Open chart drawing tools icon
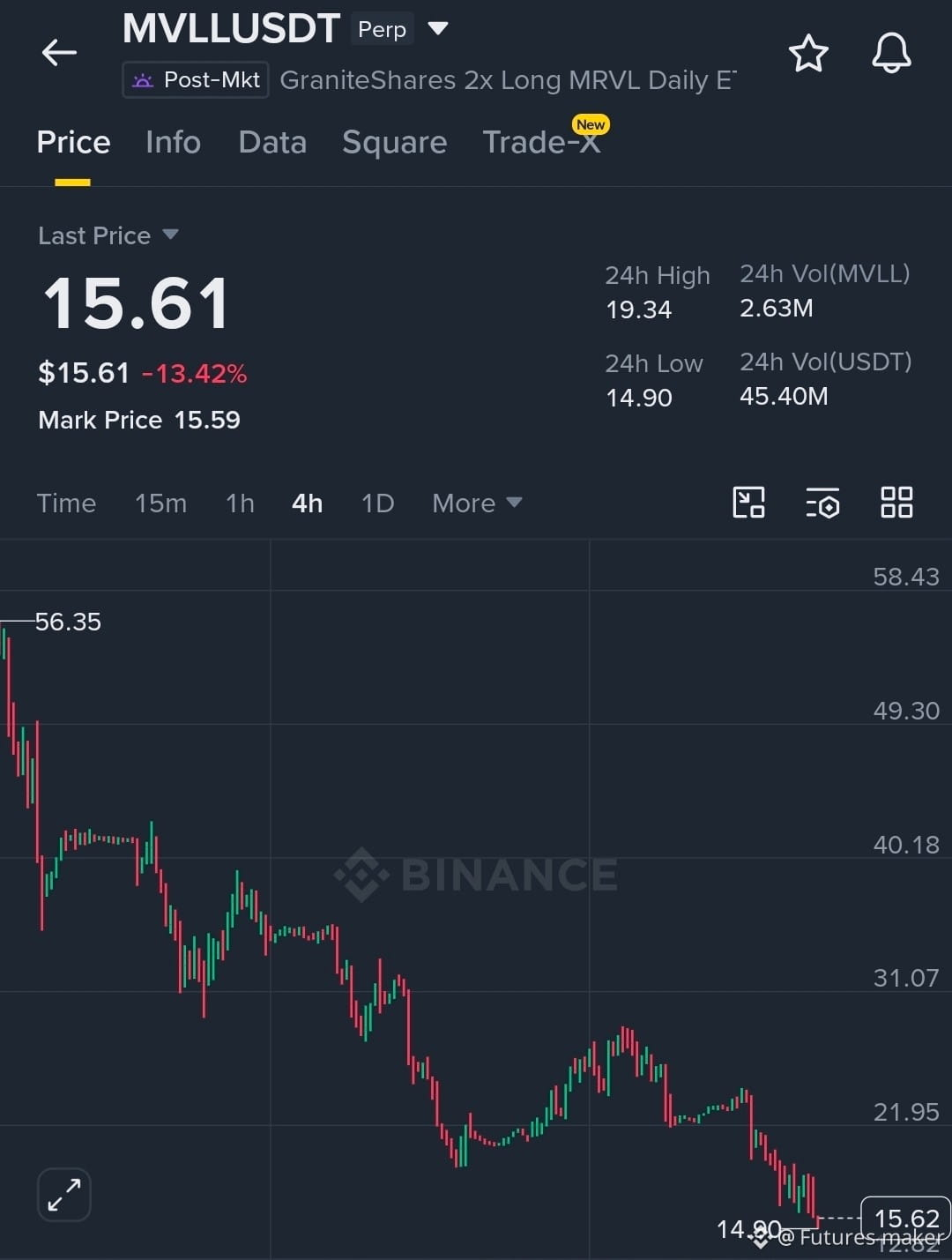Screen dimensions: 952x1260 point(748,503)
